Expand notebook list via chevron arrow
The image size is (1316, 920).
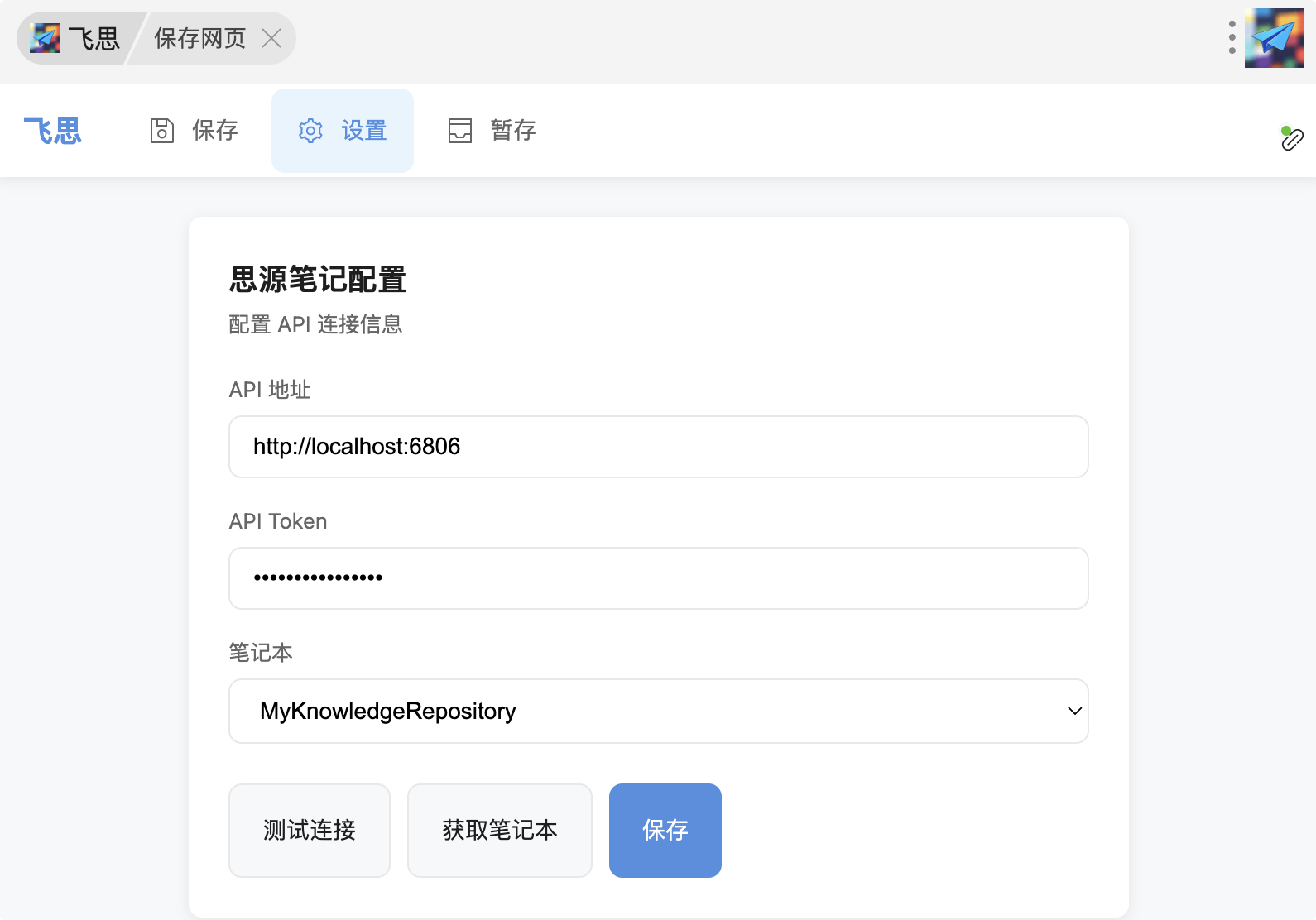click(1074, 712)
